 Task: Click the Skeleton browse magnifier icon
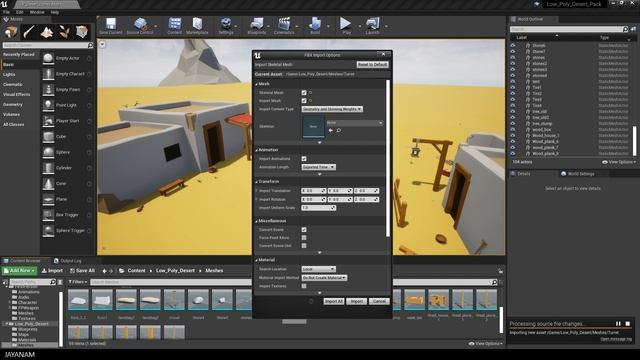pyautogui.click(x=338, y=130)
